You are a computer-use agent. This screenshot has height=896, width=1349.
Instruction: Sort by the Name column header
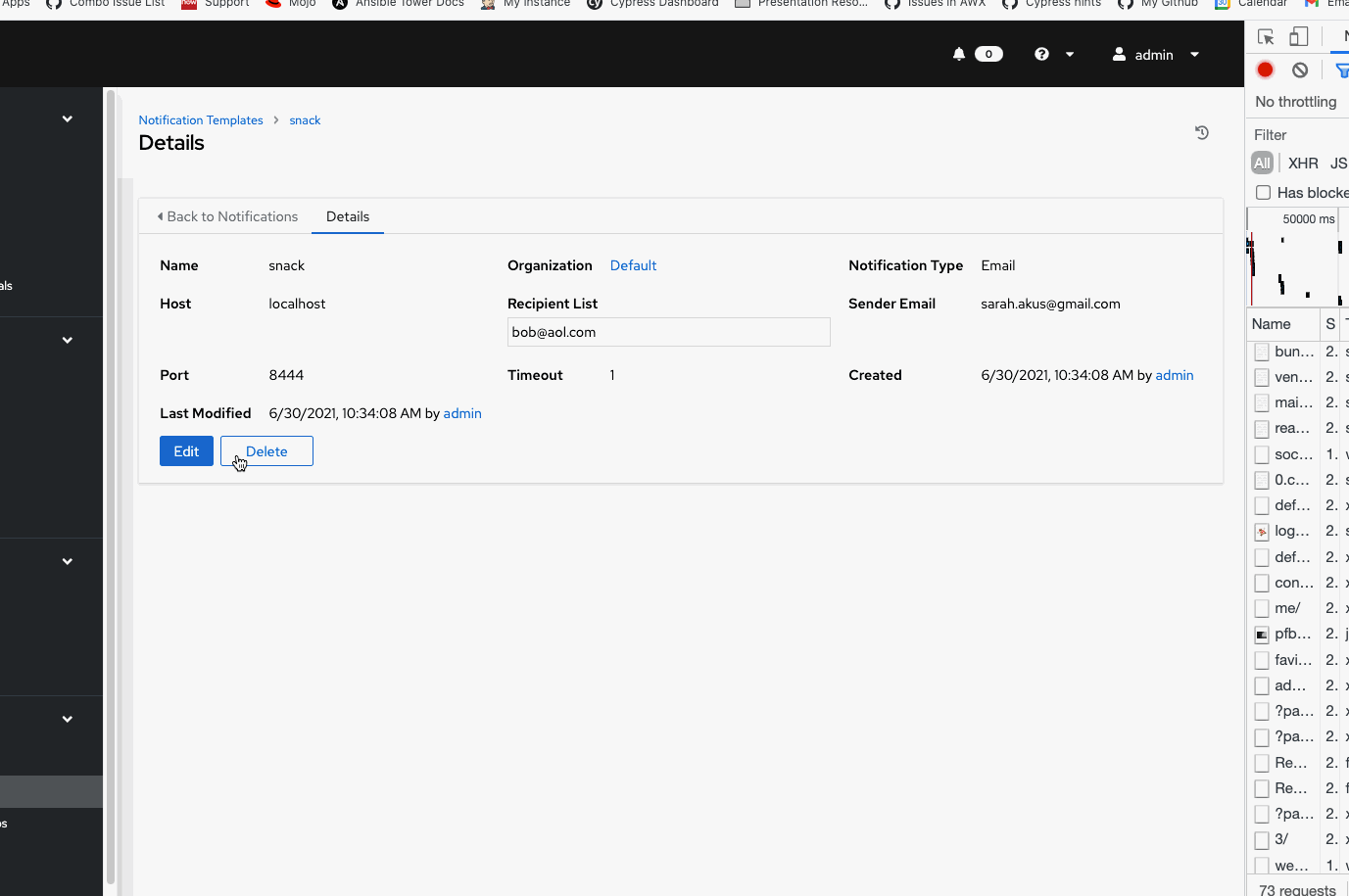pos(1282,324)
